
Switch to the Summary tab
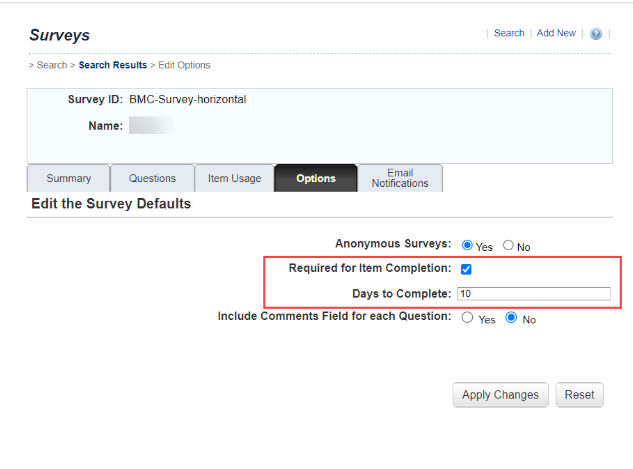(69, 178)
